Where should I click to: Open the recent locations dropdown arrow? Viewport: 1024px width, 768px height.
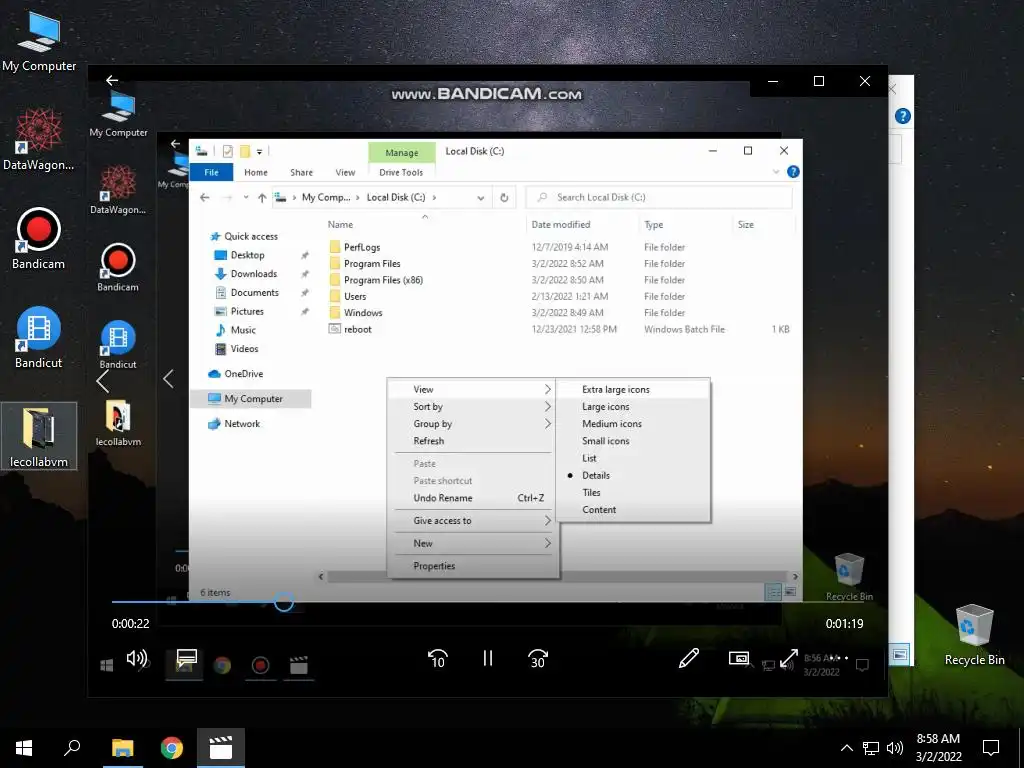coord(246,197)
